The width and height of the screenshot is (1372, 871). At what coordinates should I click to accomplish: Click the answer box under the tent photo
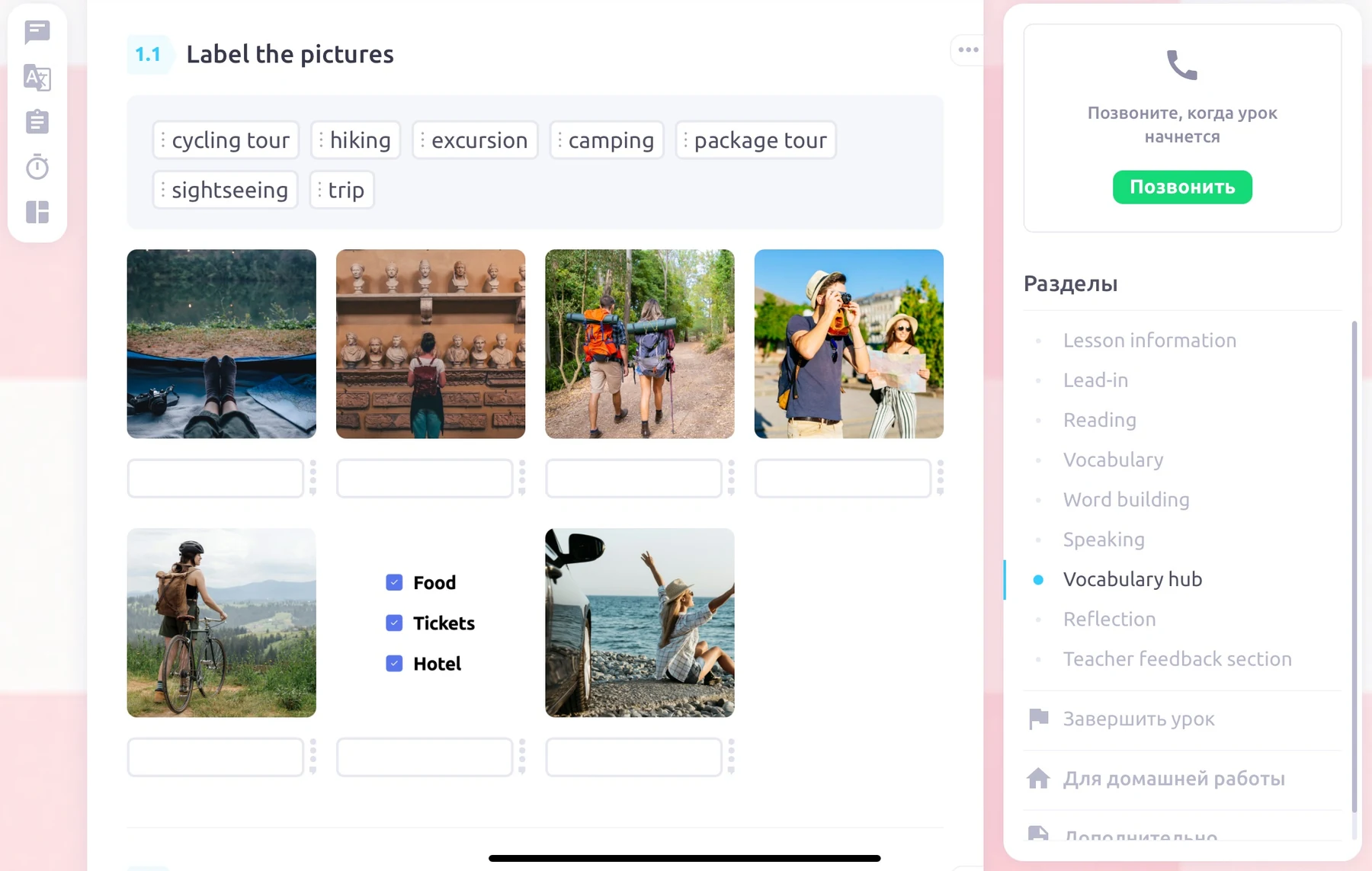[216, 478]
